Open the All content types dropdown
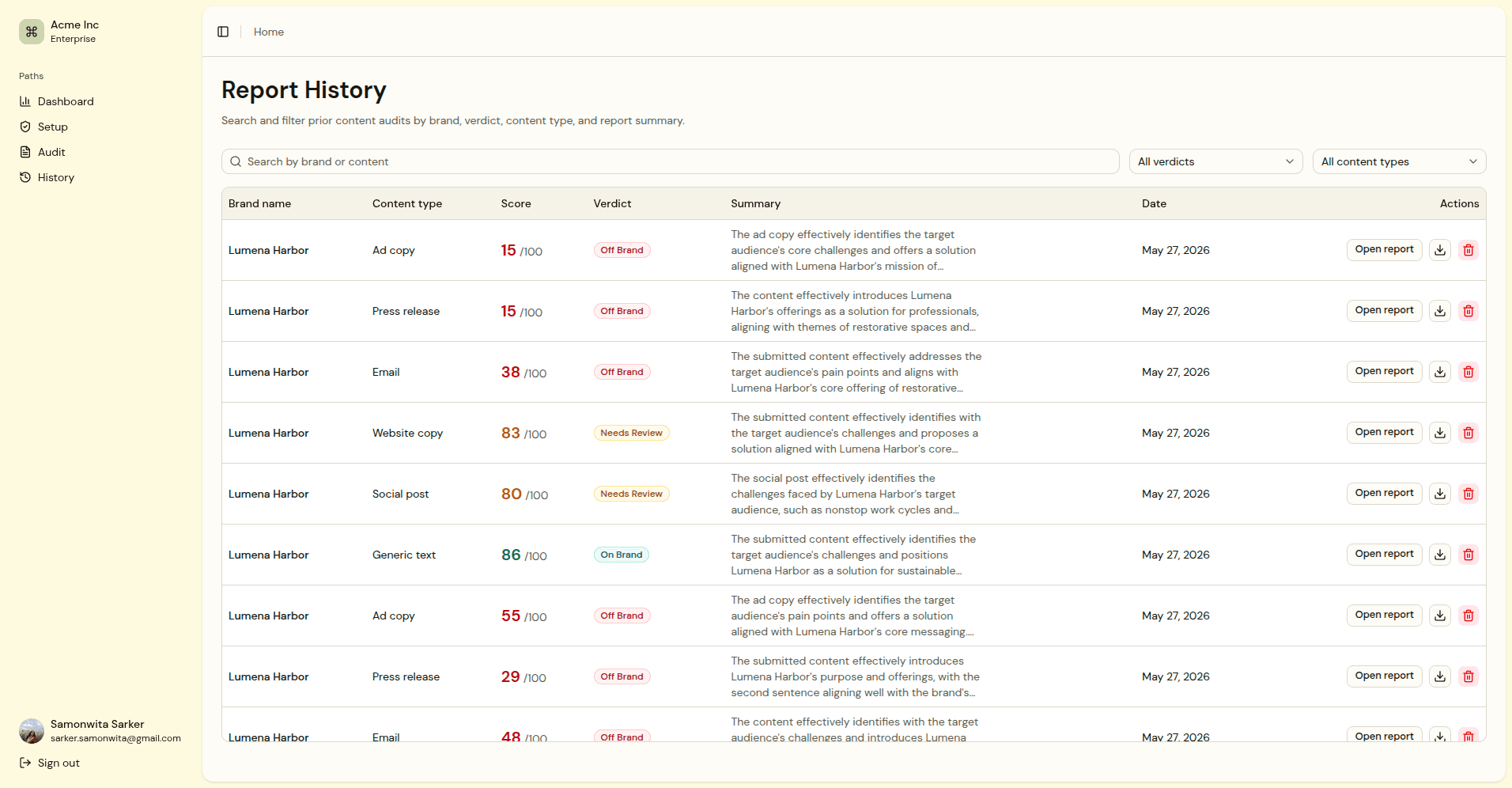The width and height of the screenshot is (1512, 788). pyautogui.click(x=1399, y=161)
